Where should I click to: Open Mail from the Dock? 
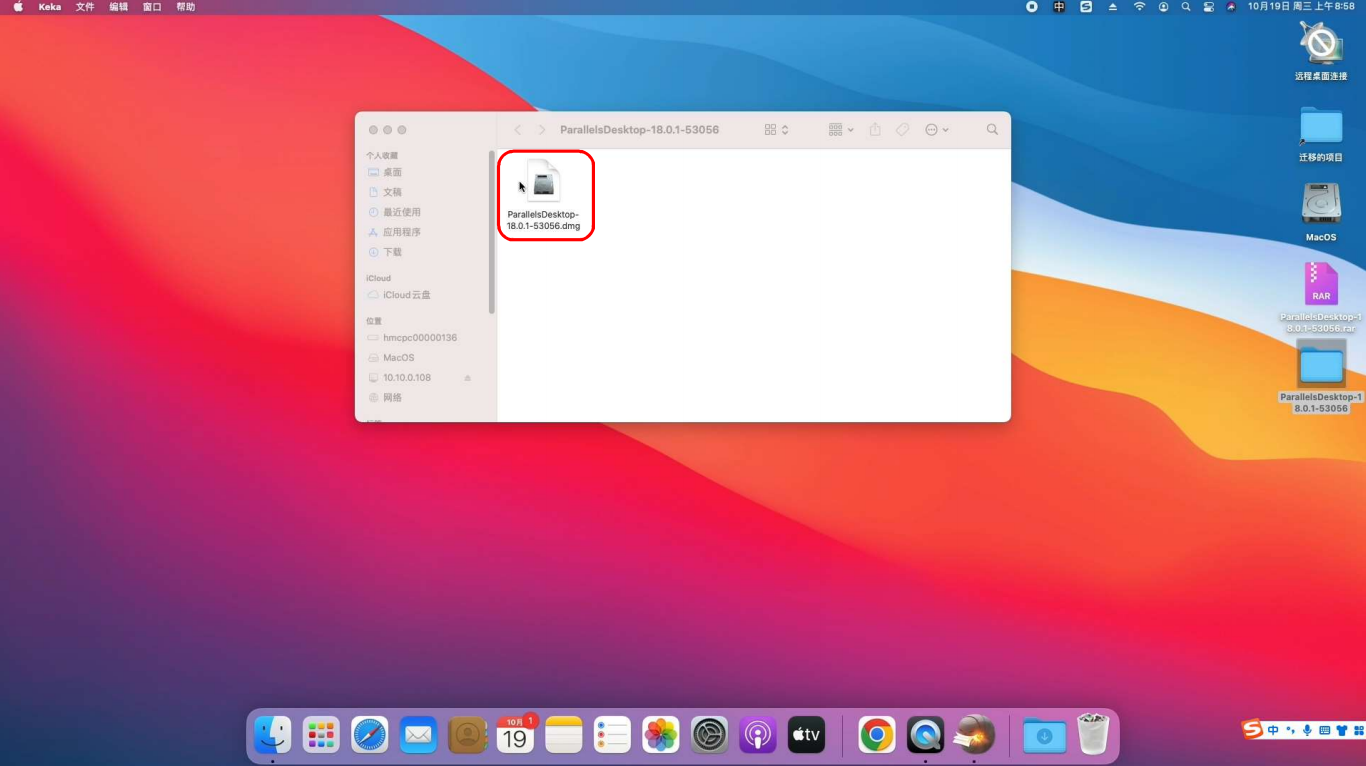418,736
